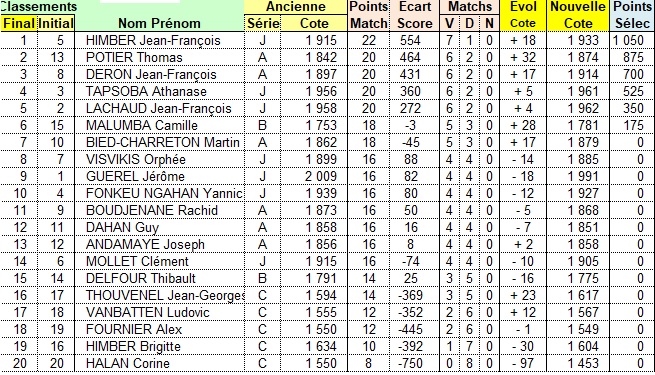
Task: Select the -97 evolution cell
Action: pyautogui.click(x=523, y=363)
